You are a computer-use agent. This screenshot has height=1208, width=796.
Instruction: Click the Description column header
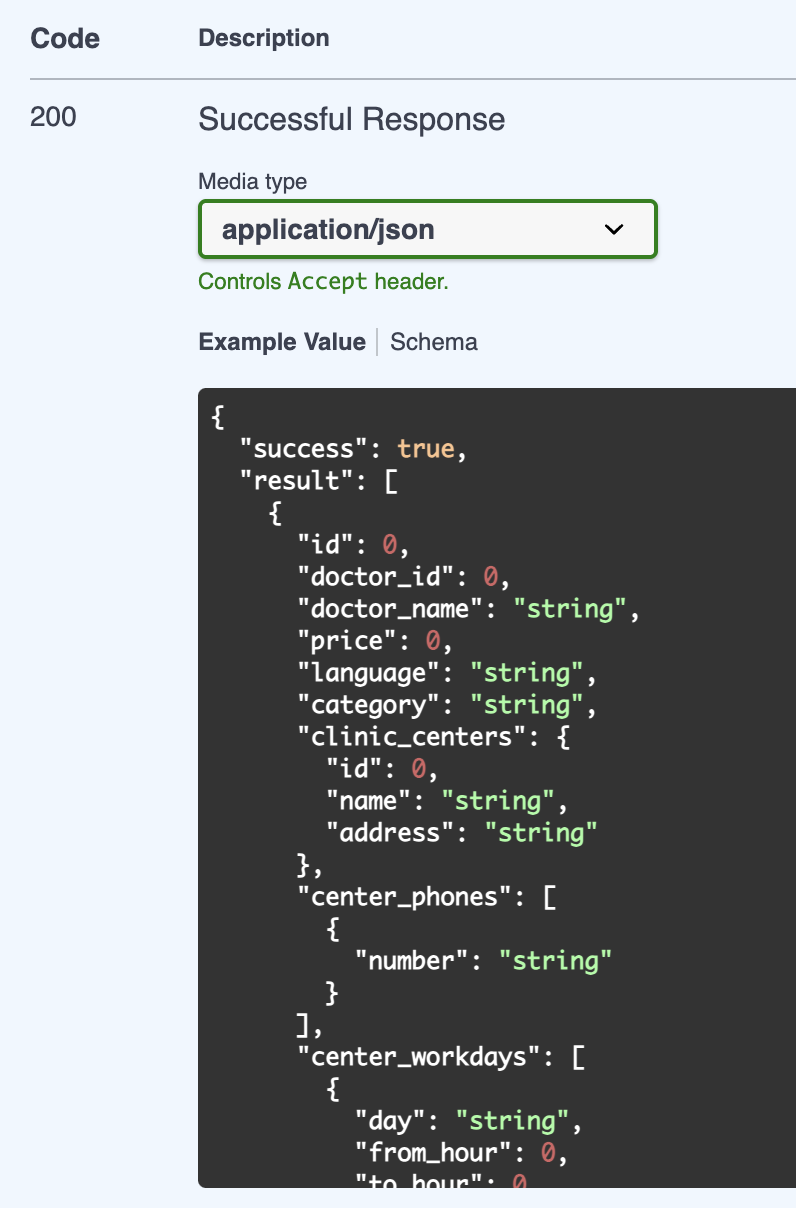[264, 38]
